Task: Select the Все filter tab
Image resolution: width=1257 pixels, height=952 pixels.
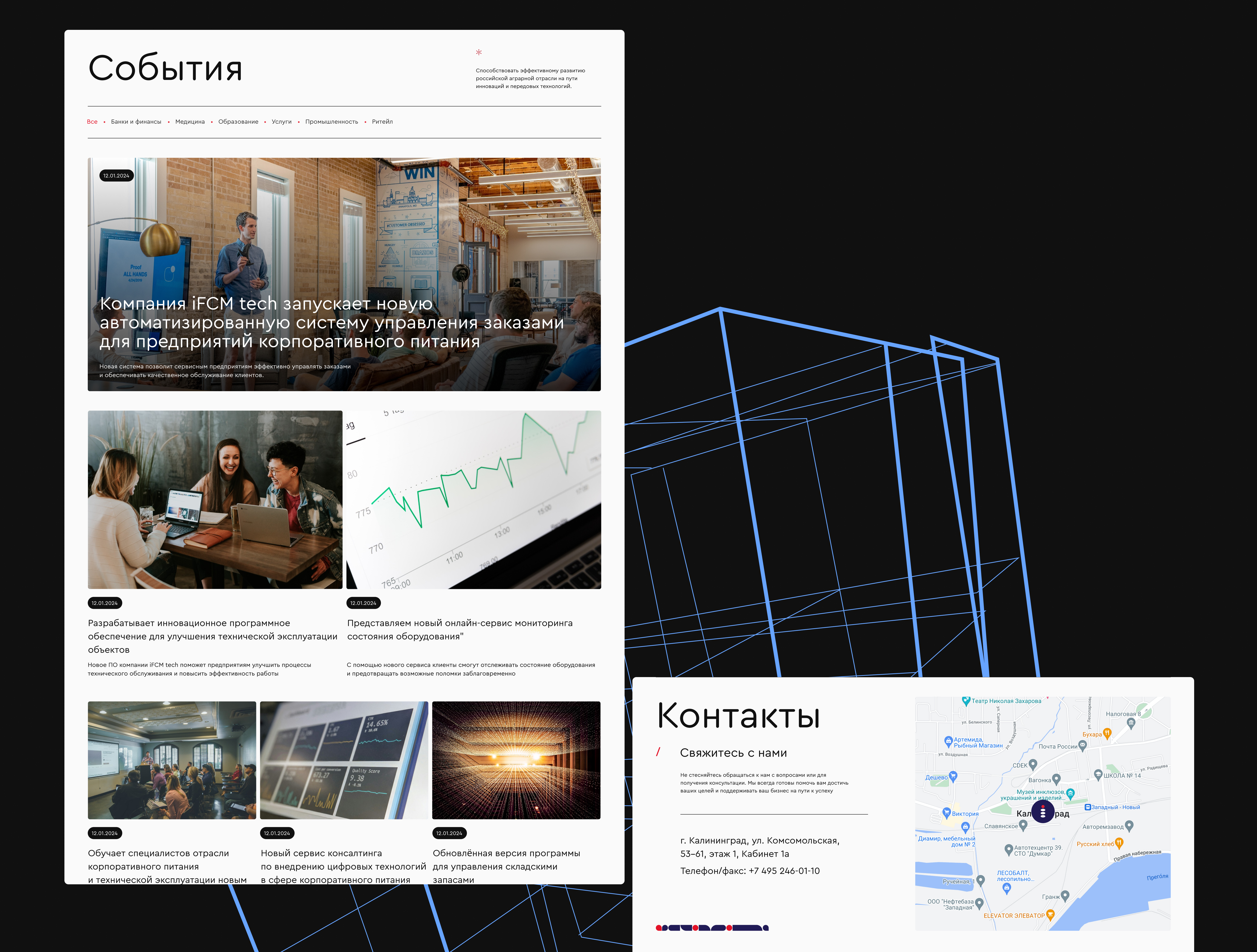Action: [92, 122]
